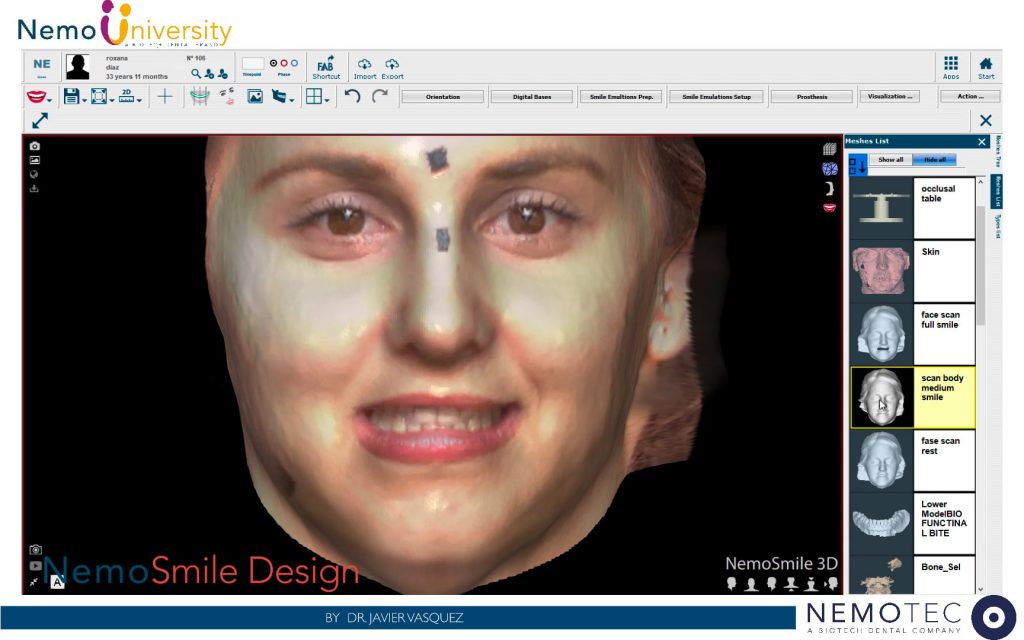The image size is (1024, 640).
Task: Click the viewport image icon below camera
Action: 35,160
